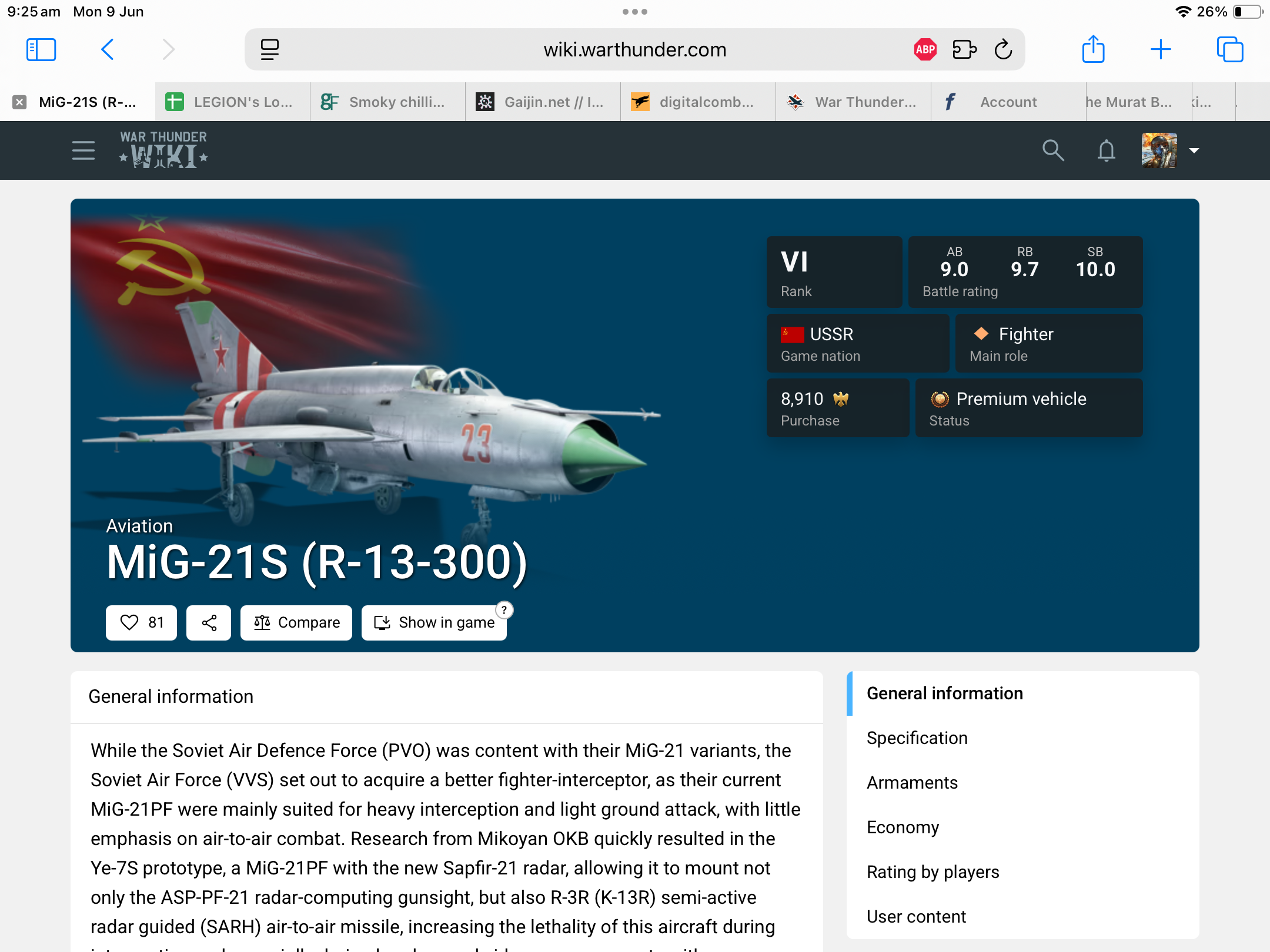Open page reader menu icon
The width and height of the screenshot is (1270, 952).
click(x=270, y=49)
